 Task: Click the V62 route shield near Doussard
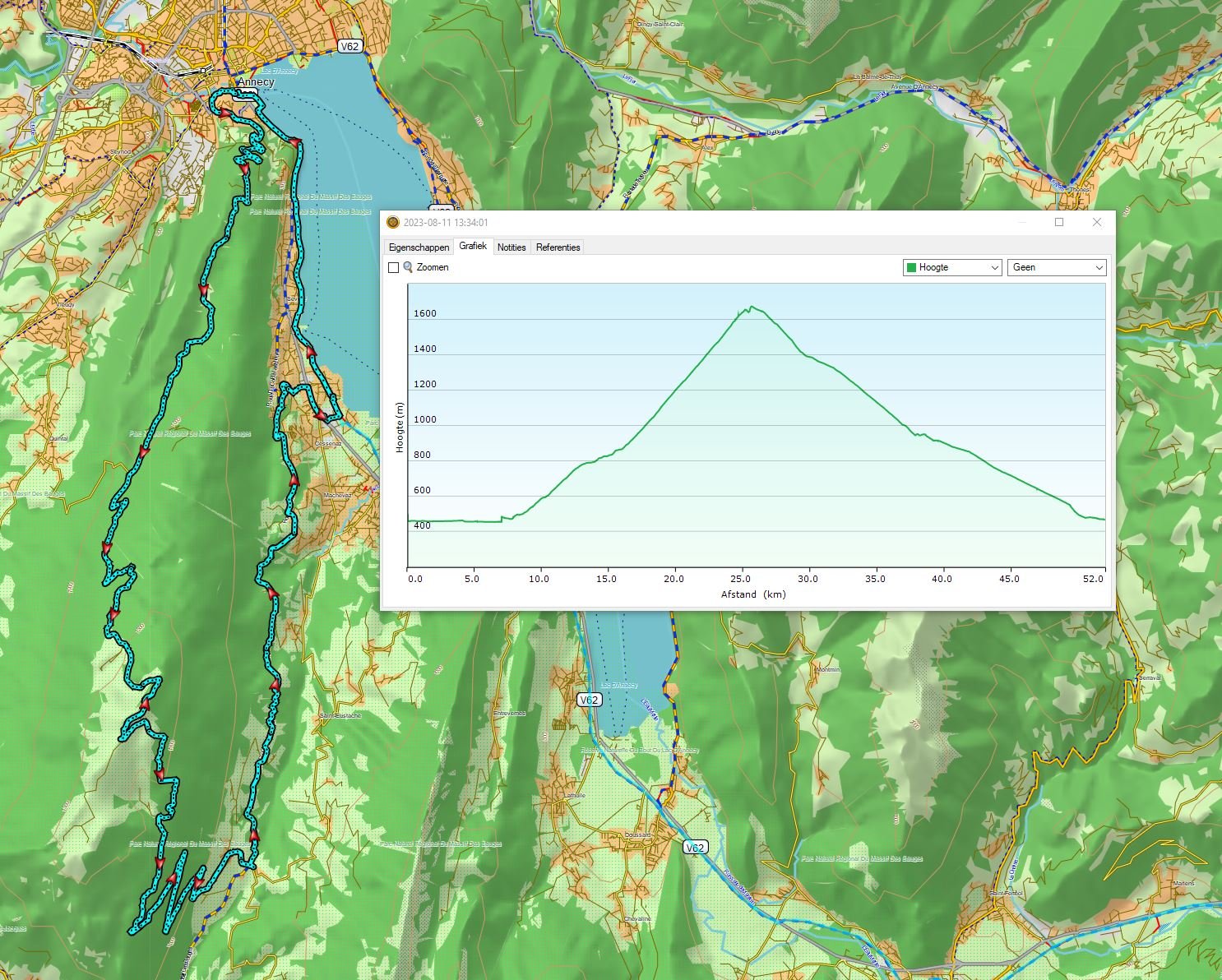point(695,848)
